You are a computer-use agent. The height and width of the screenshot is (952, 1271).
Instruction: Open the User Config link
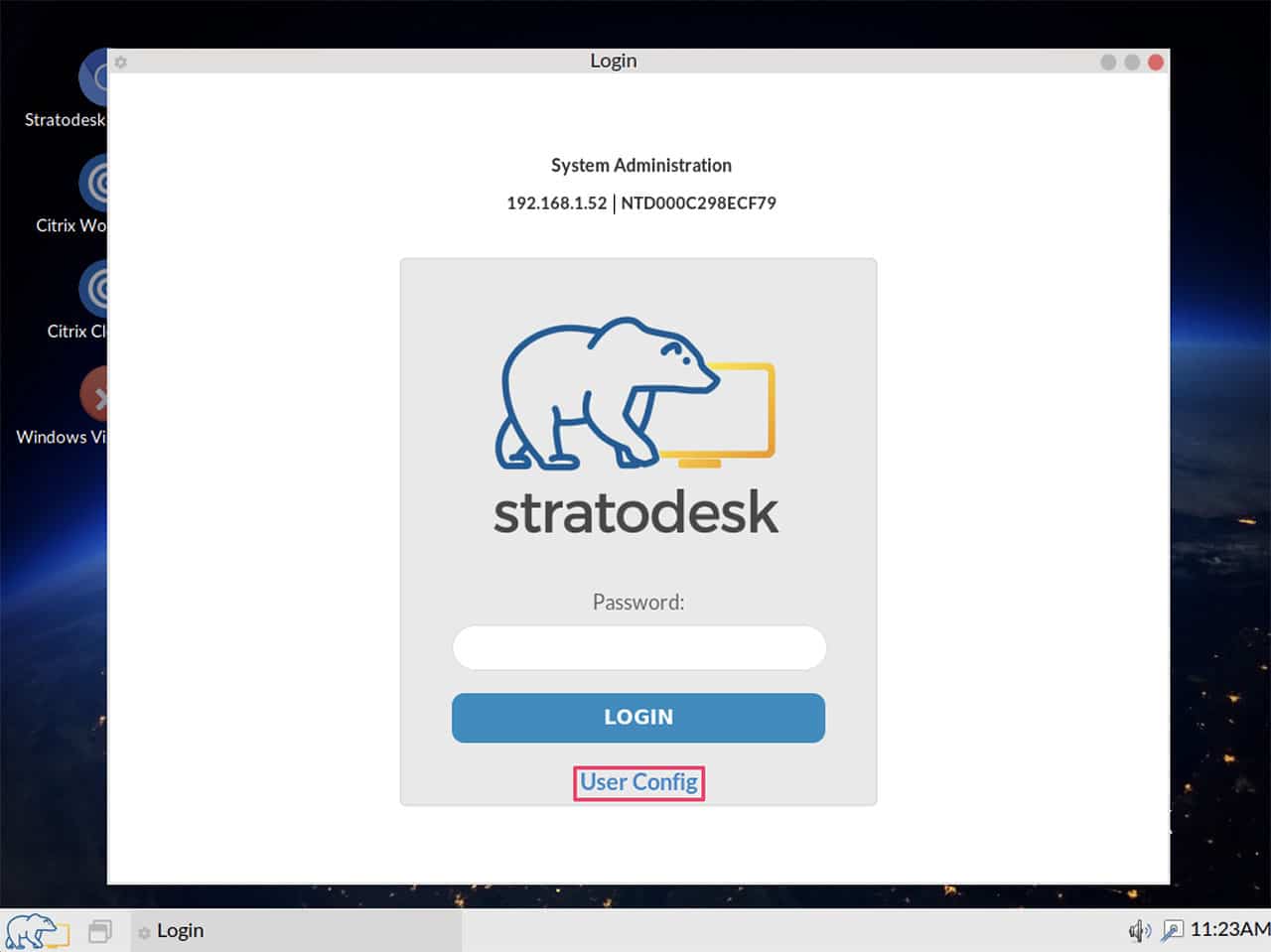click(x=638, y=782)
